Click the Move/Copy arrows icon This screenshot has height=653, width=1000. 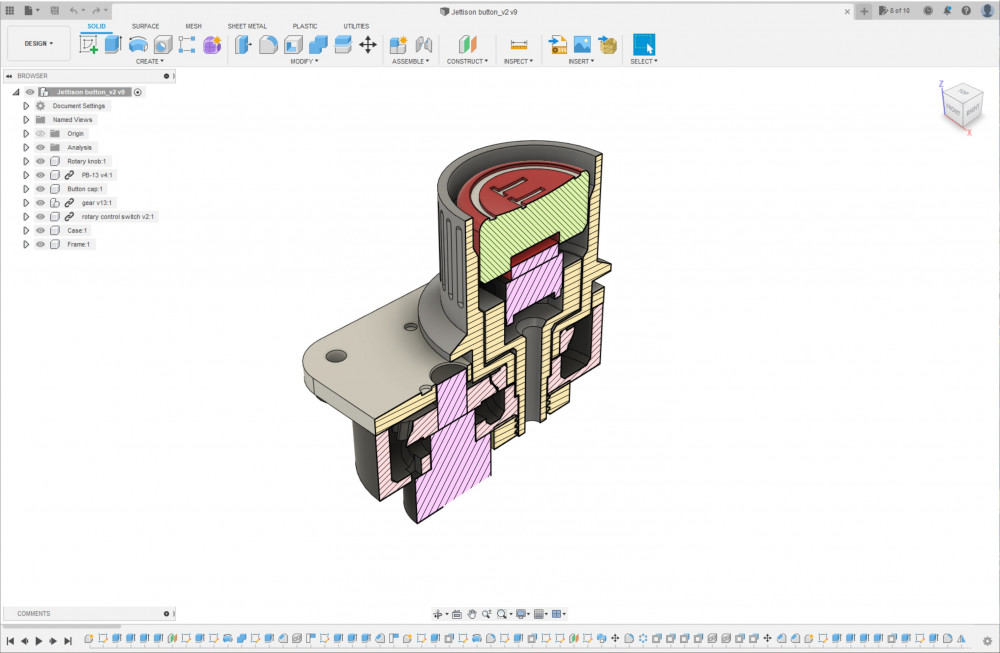[368, 45]
